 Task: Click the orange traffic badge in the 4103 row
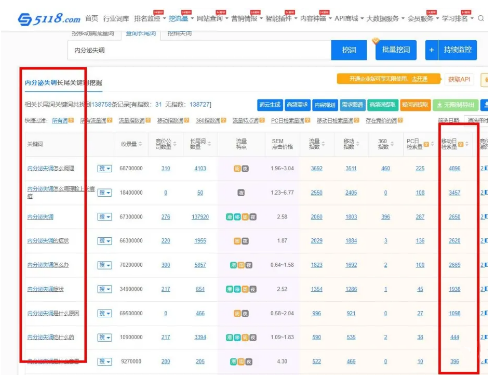tap(237, 169)
